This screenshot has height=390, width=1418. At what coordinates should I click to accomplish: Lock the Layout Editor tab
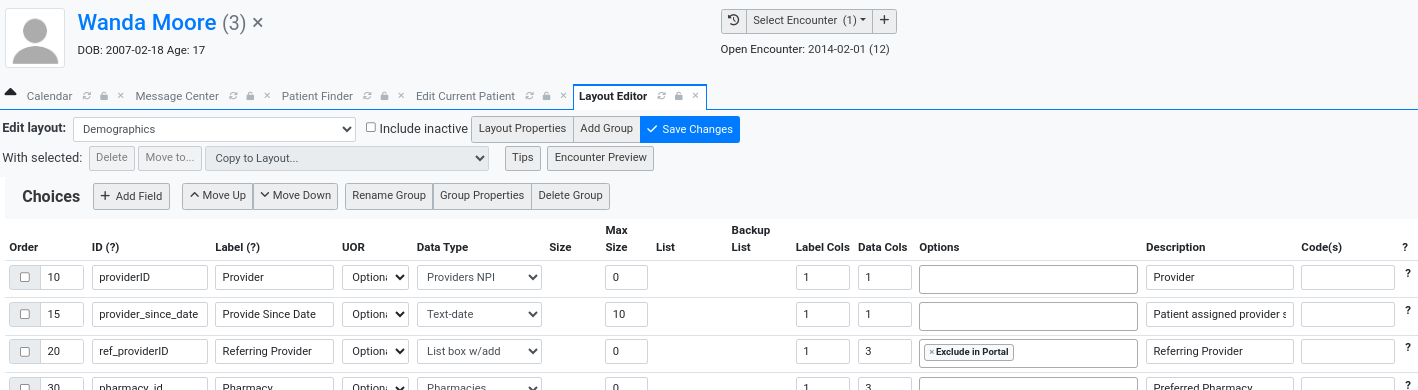coord(679,97)
